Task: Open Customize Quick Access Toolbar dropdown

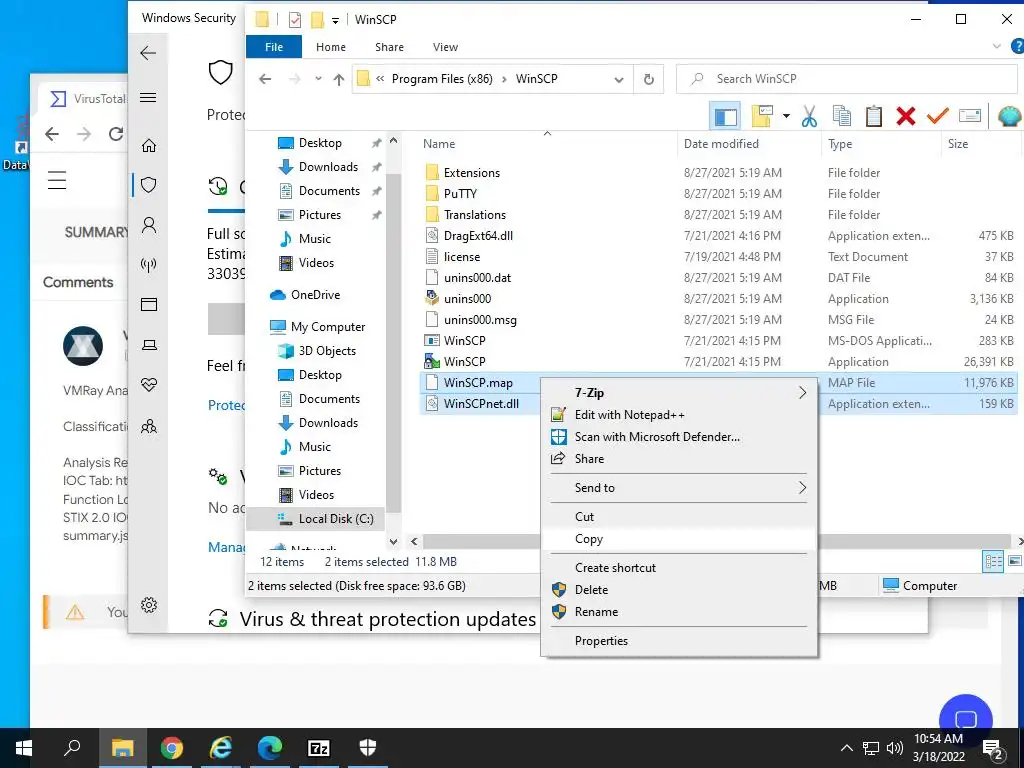Action: coord(335,20)
